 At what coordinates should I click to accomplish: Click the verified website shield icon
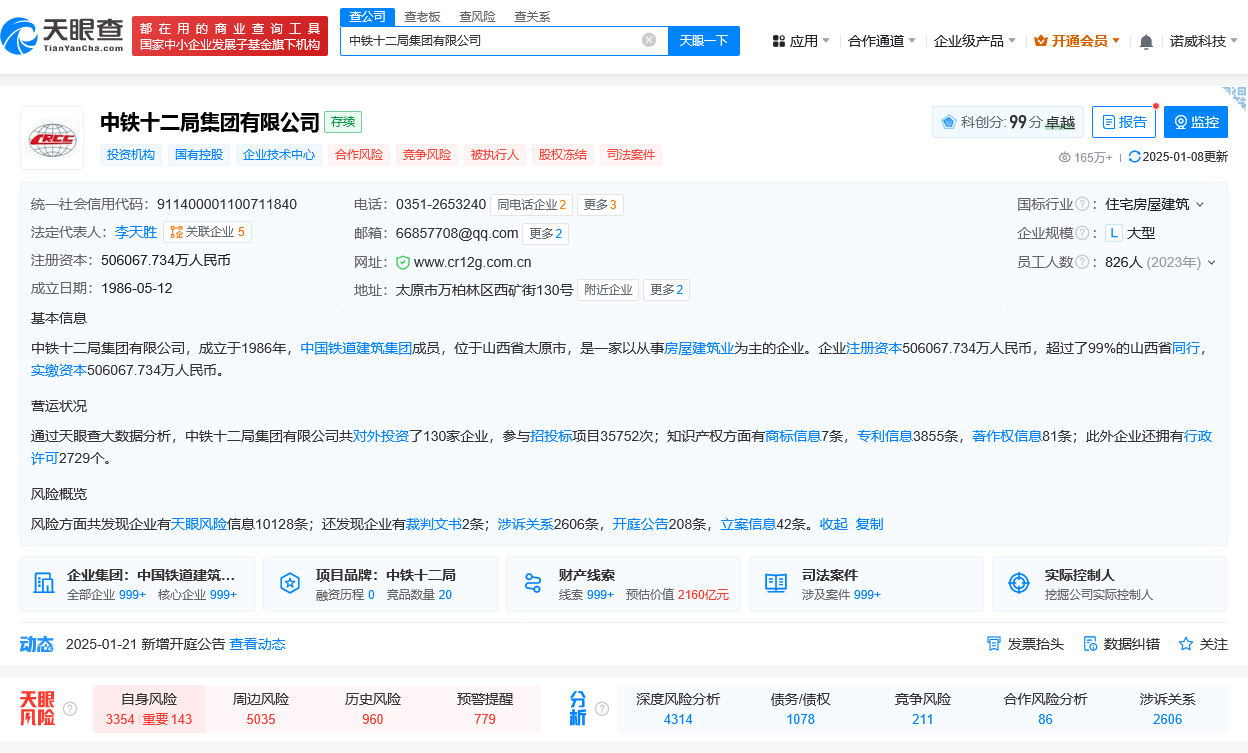click(x=402, y=262)
